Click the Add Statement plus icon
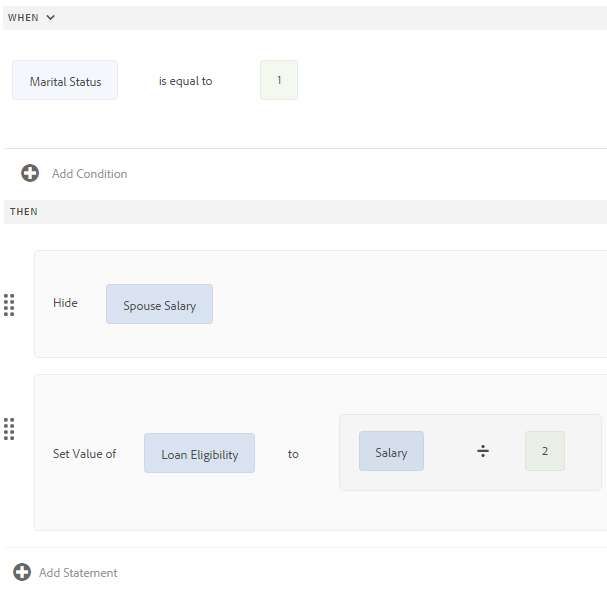The width and height of the screenshot is (607, 595). coord(22,572)
